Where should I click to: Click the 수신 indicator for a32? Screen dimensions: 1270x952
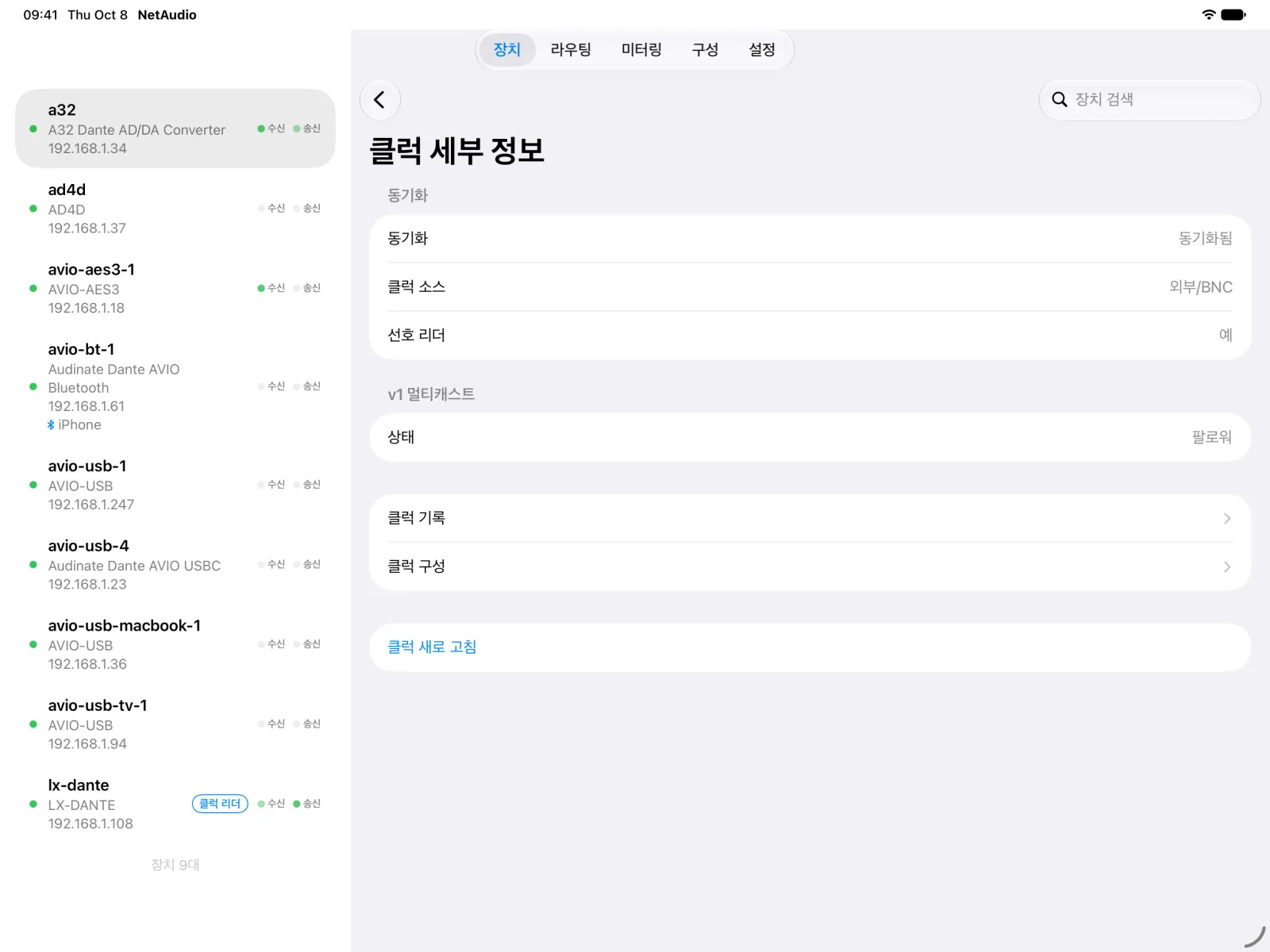click(x=271, y=129)
